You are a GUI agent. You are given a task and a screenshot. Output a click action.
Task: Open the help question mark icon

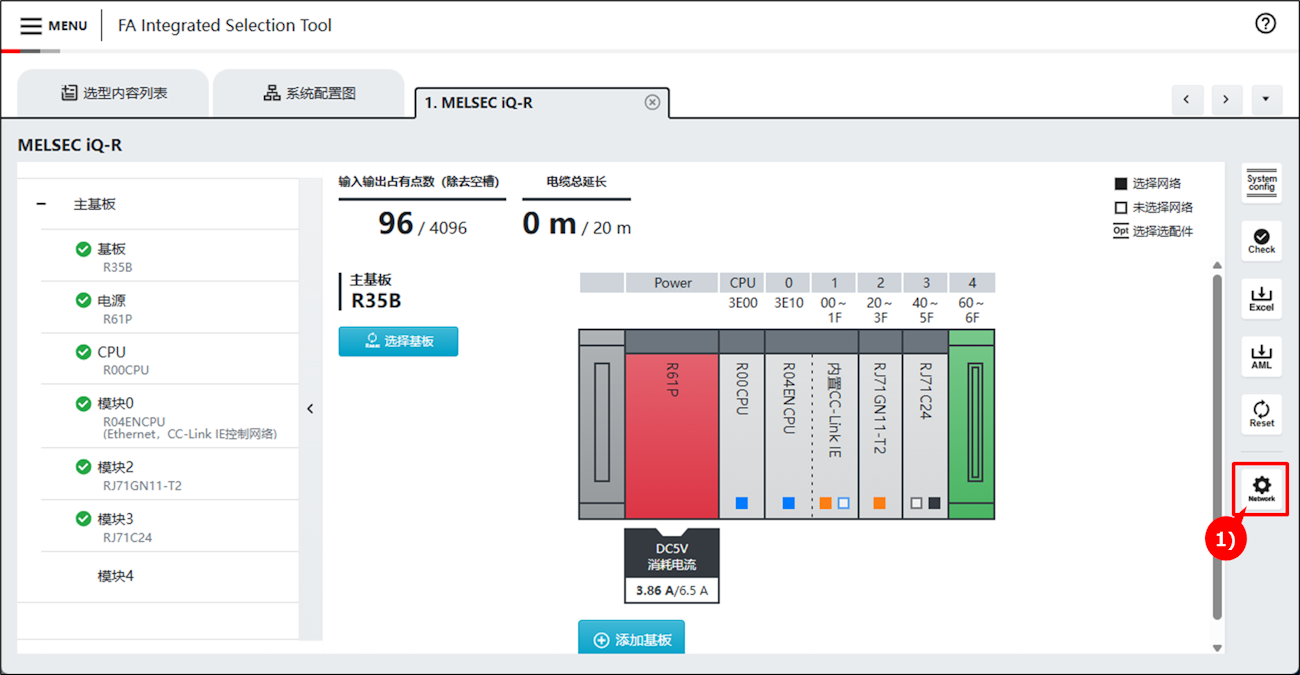pos(1265,24)
